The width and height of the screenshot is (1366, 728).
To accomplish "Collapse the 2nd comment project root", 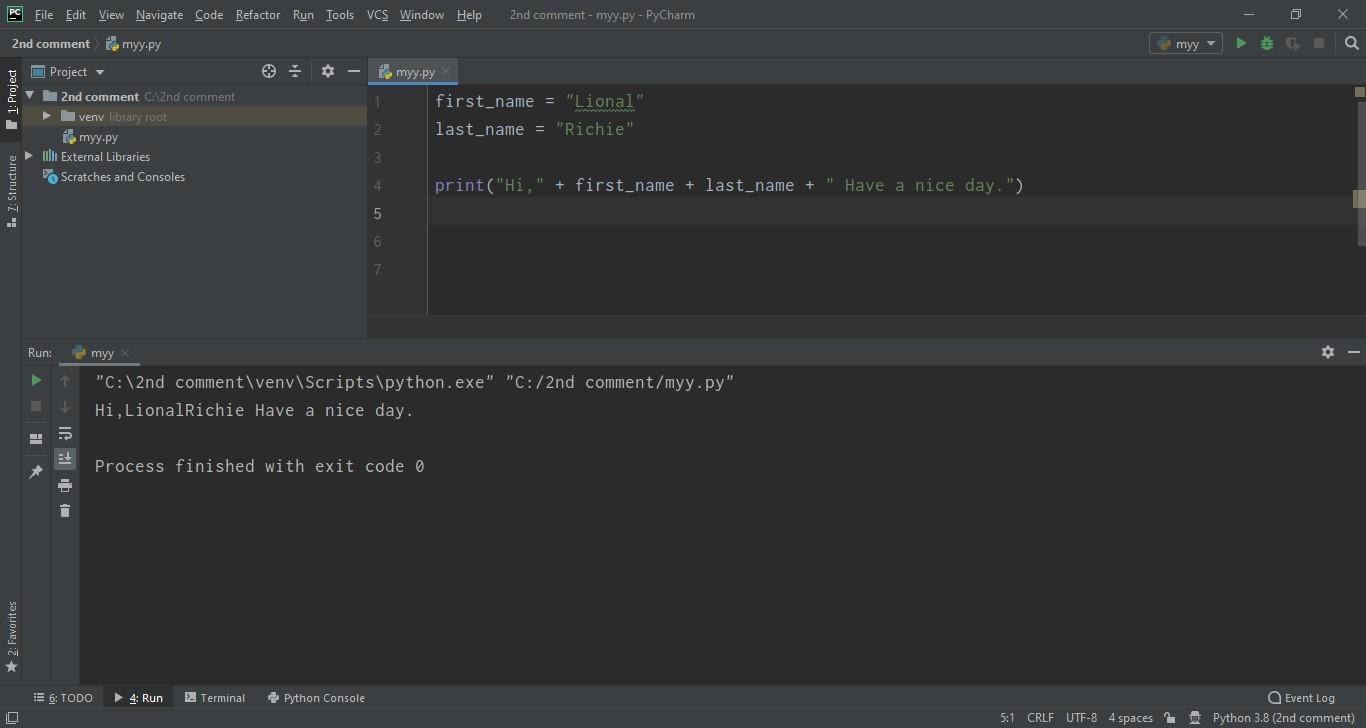I will pos(30,96).
